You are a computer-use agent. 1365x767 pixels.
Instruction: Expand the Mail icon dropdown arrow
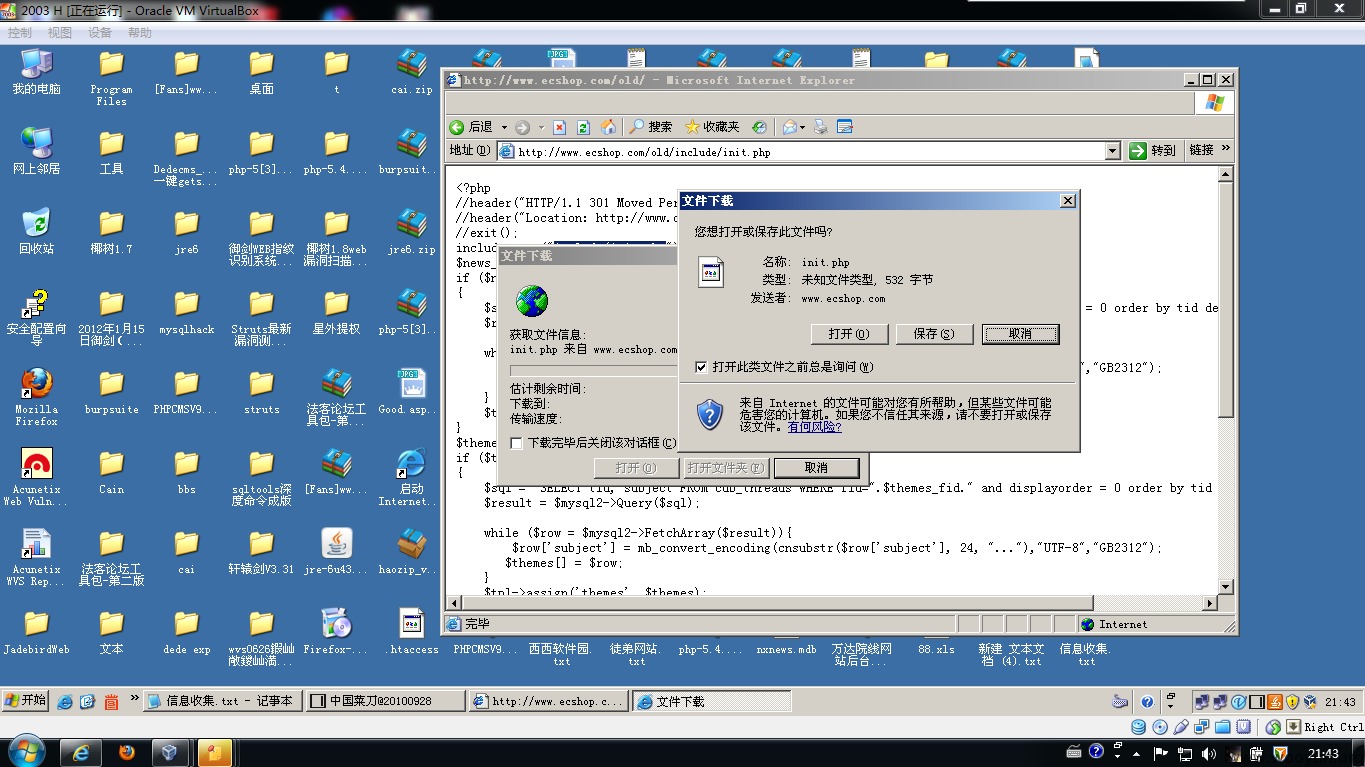tap(802, 127)
